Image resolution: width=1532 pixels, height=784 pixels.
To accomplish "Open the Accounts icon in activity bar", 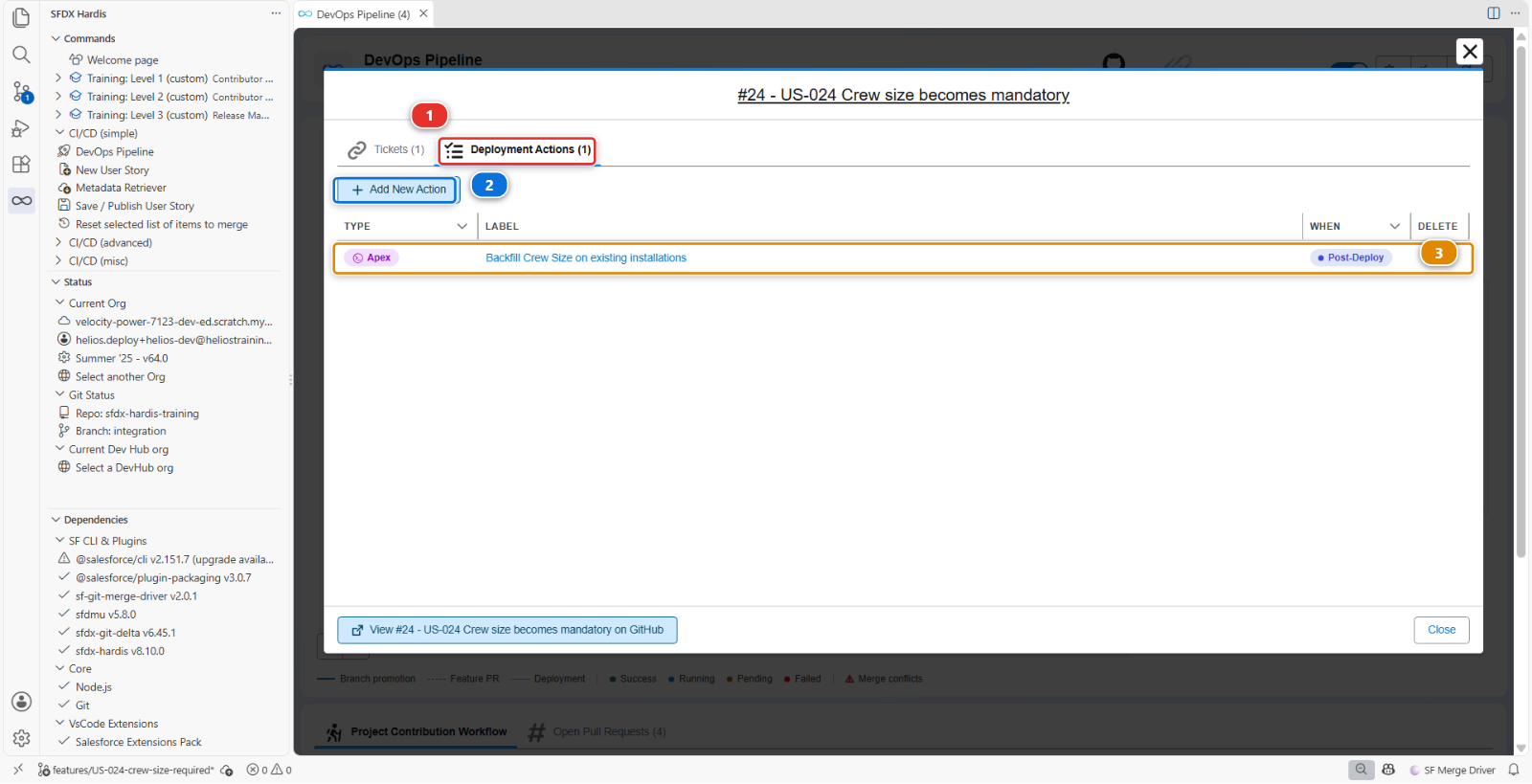I will (x=21, y=702).
